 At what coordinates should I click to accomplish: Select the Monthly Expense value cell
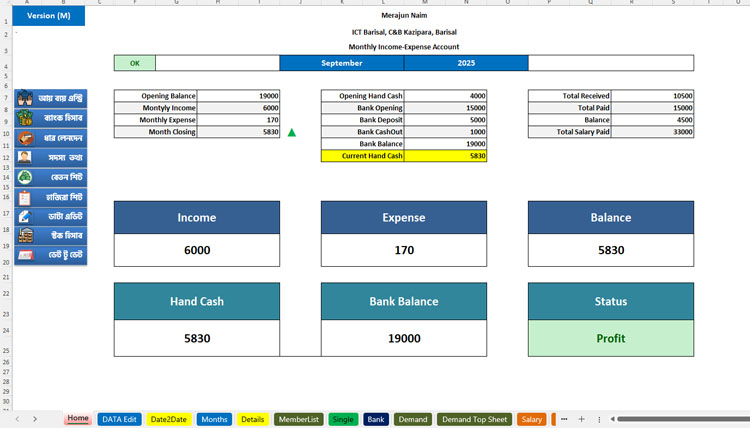point(238,120)
